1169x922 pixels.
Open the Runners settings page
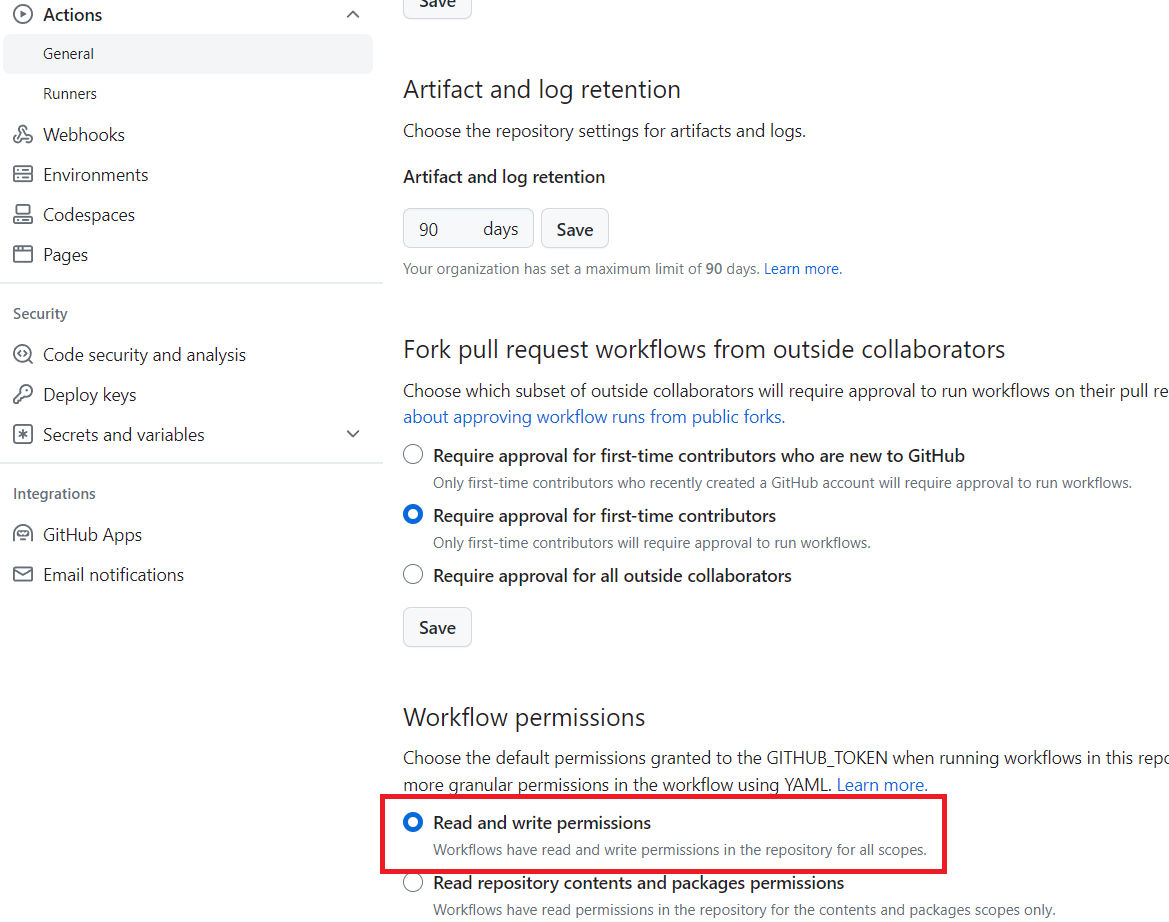coord(70,94)
